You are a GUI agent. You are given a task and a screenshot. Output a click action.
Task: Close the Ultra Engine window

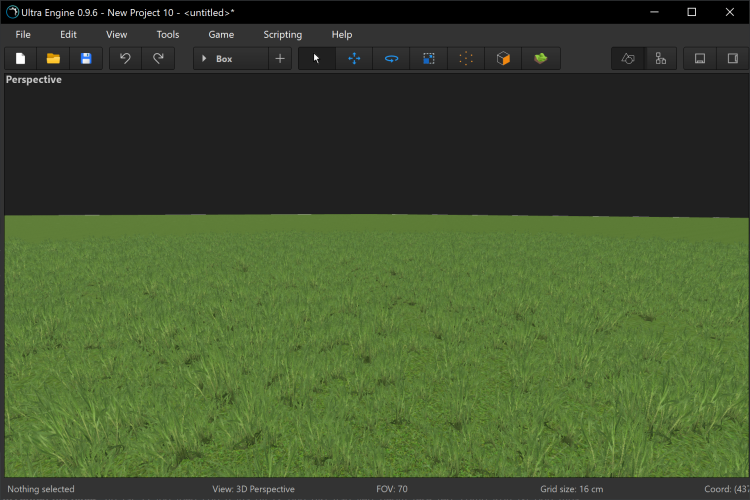coord(729,12)
